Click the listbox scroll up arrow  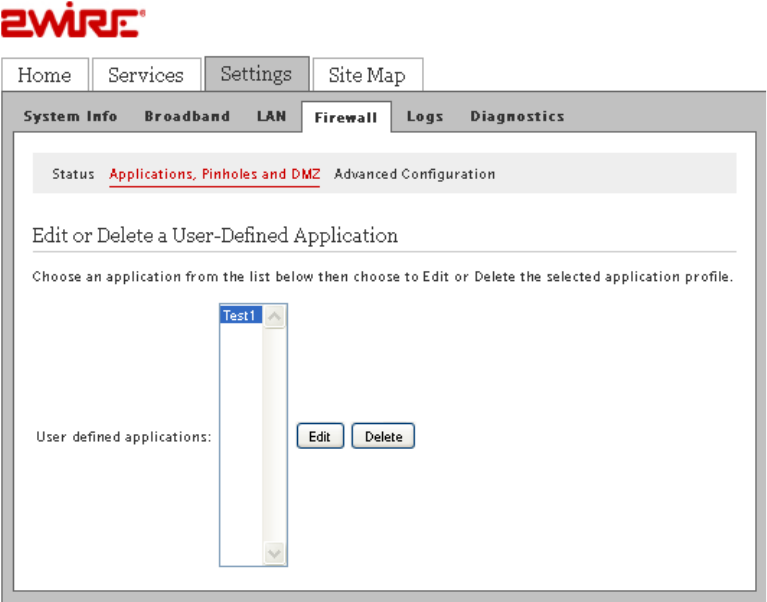click(x=274, y=317)
